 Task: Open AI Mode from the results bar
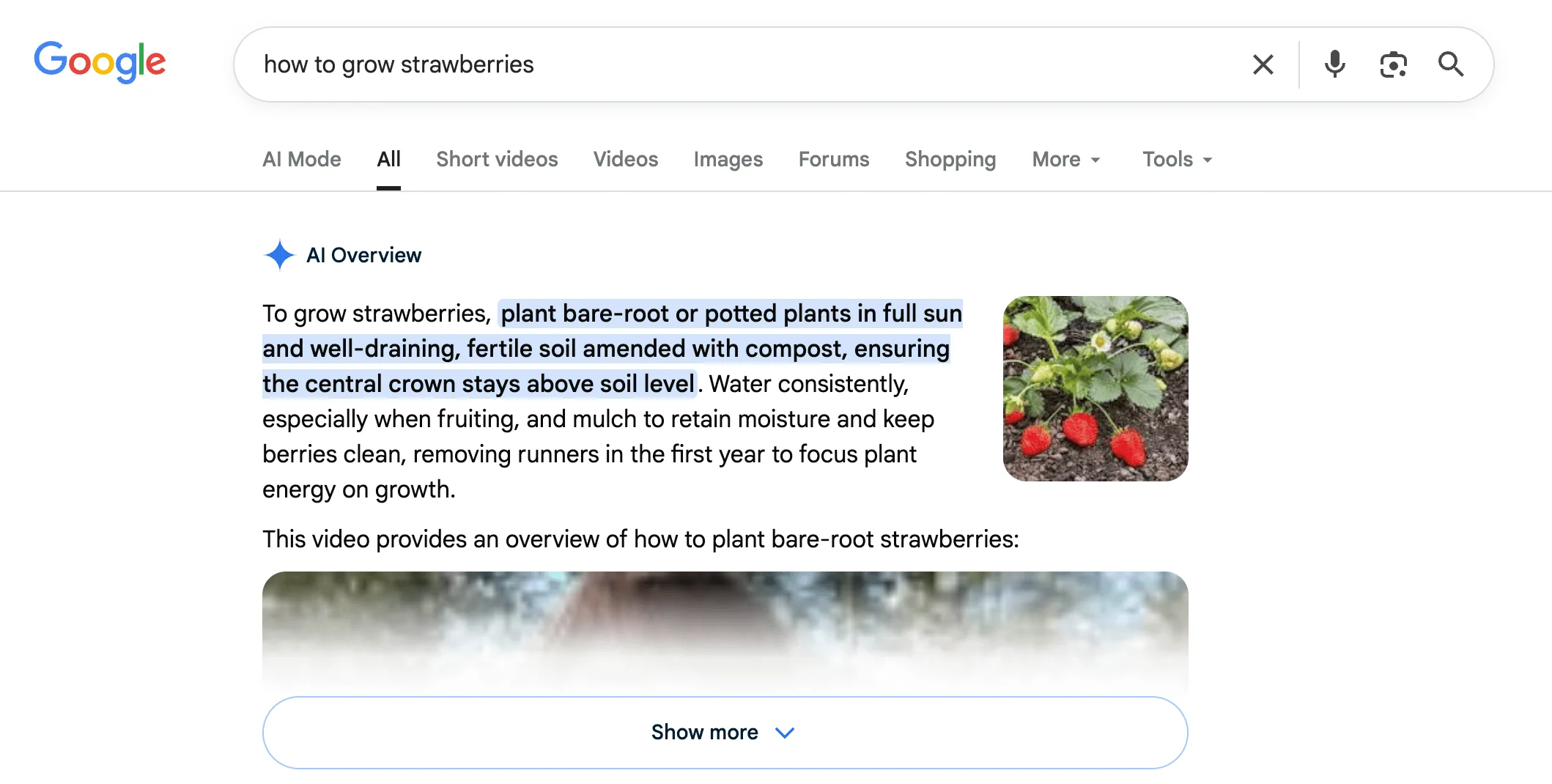point(301,159)
